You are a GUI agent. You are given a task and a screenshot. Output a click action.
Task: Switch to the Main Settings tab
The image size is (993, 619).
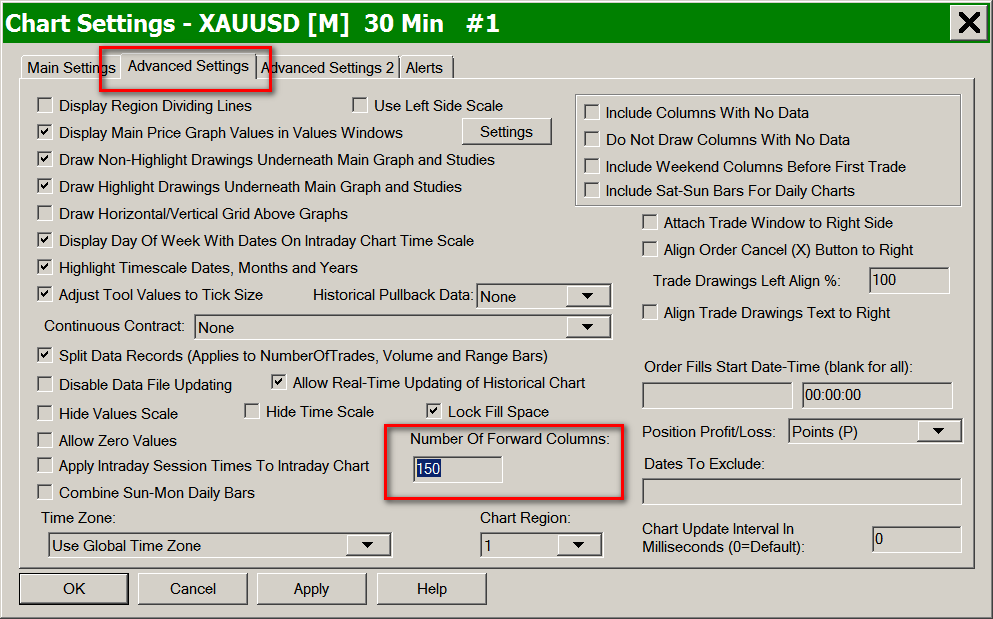tap(70, 67)
